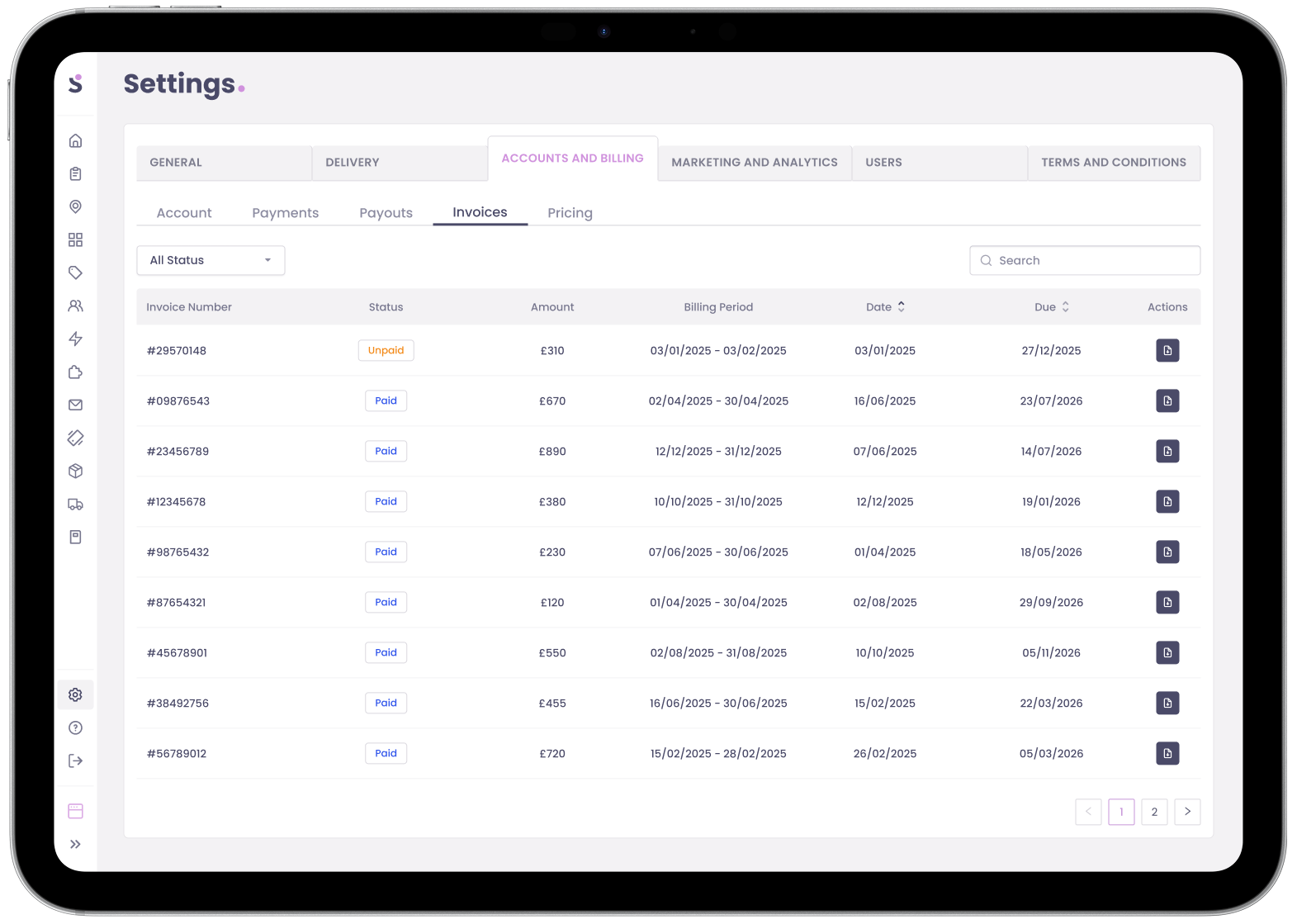Open the location pin icon in sidebar
This screenshot has width=1297, height=924.
click(75, 206)
